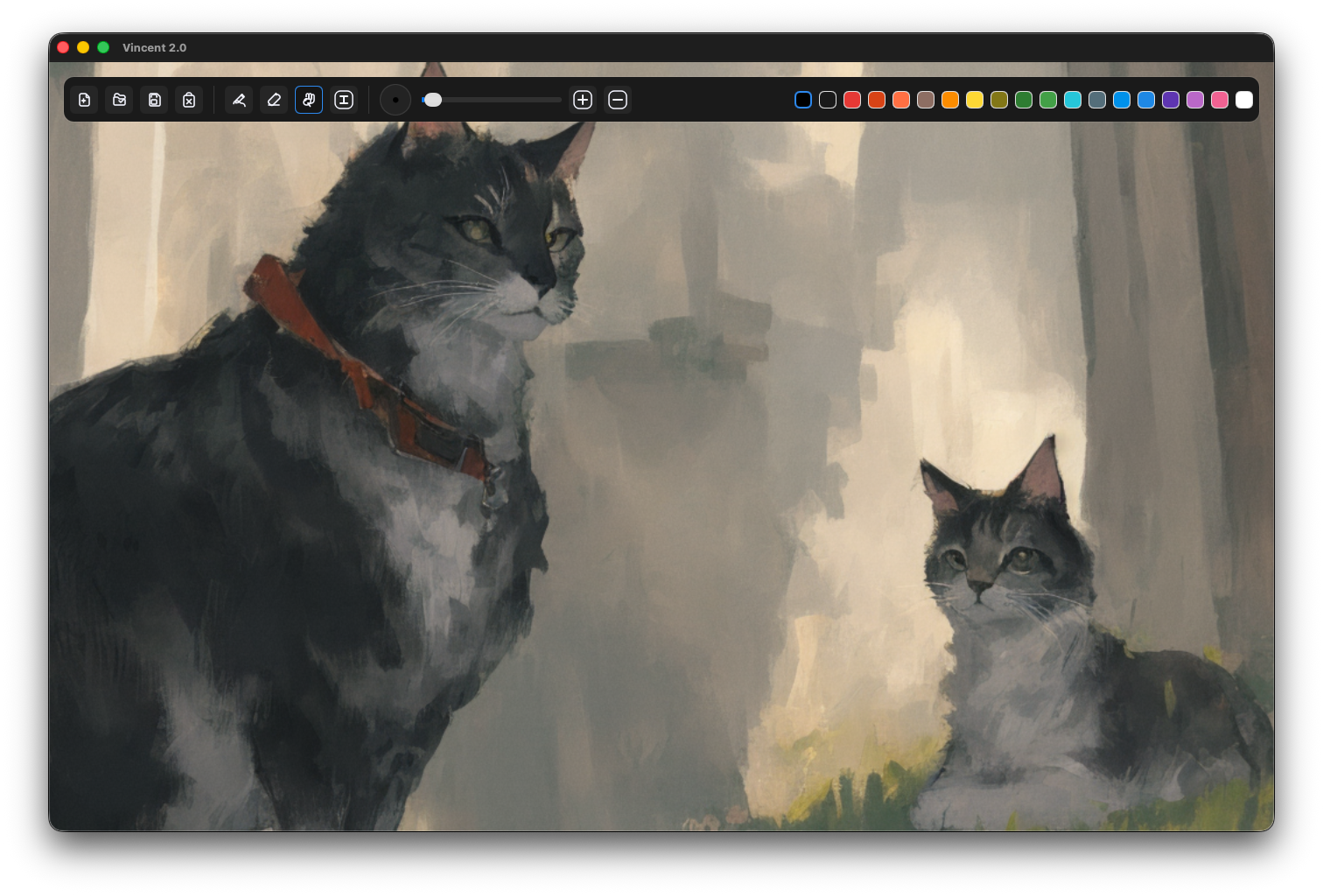Image resolution: width=1323 pixels, height=896 pixels.
Task: Create a new canvas
Action: click(x=85, y=100)
